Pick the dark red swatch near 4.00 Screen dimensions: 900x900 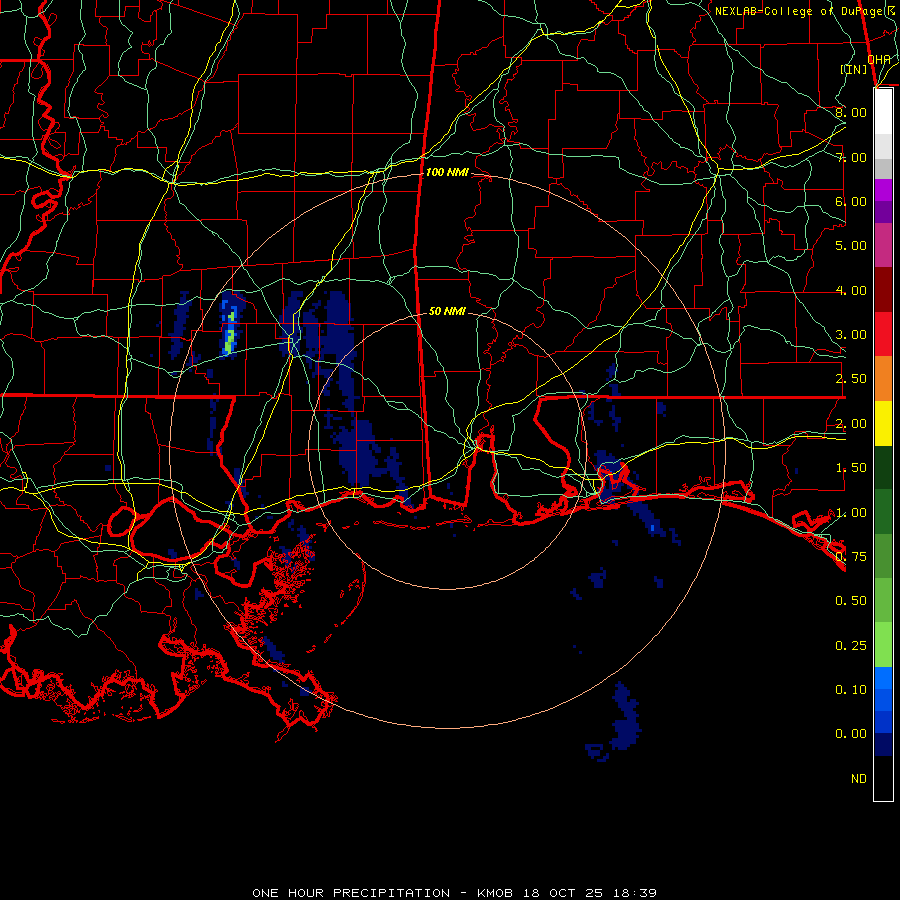(883, 290)
